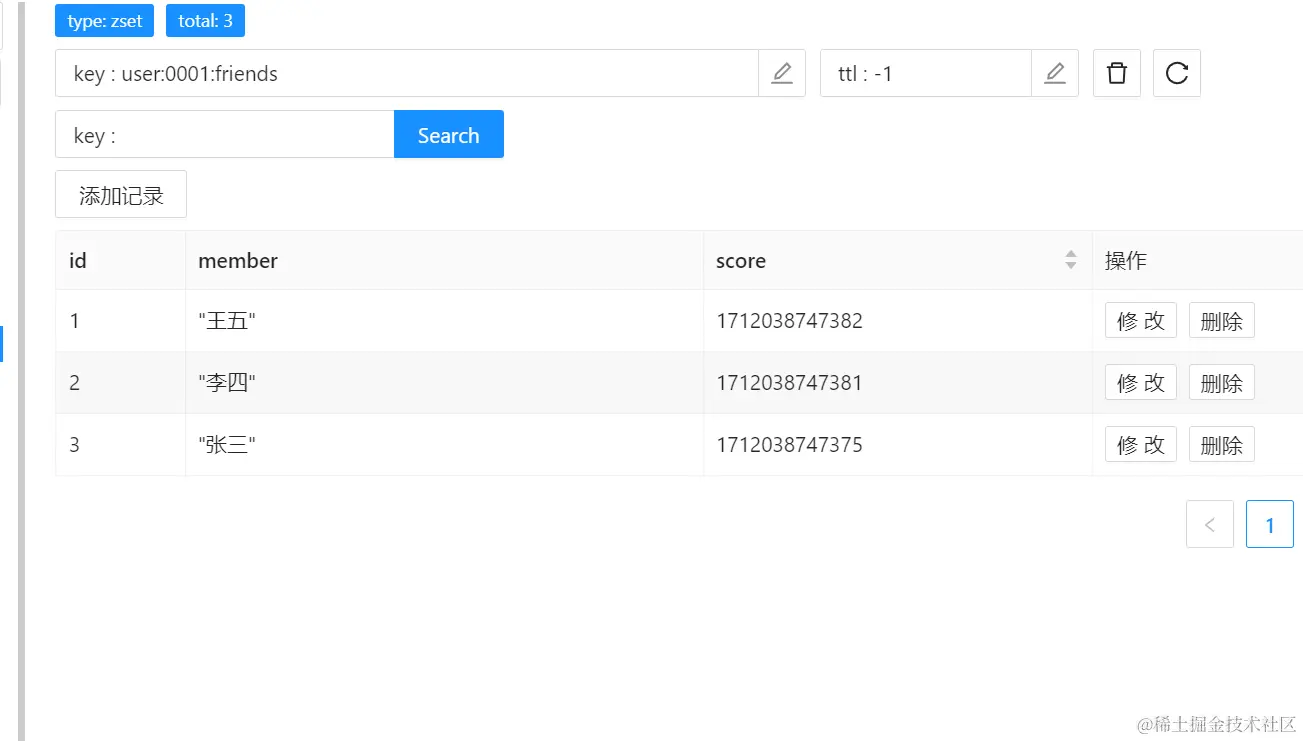Click the score value 1712038747381

(789, 383)
